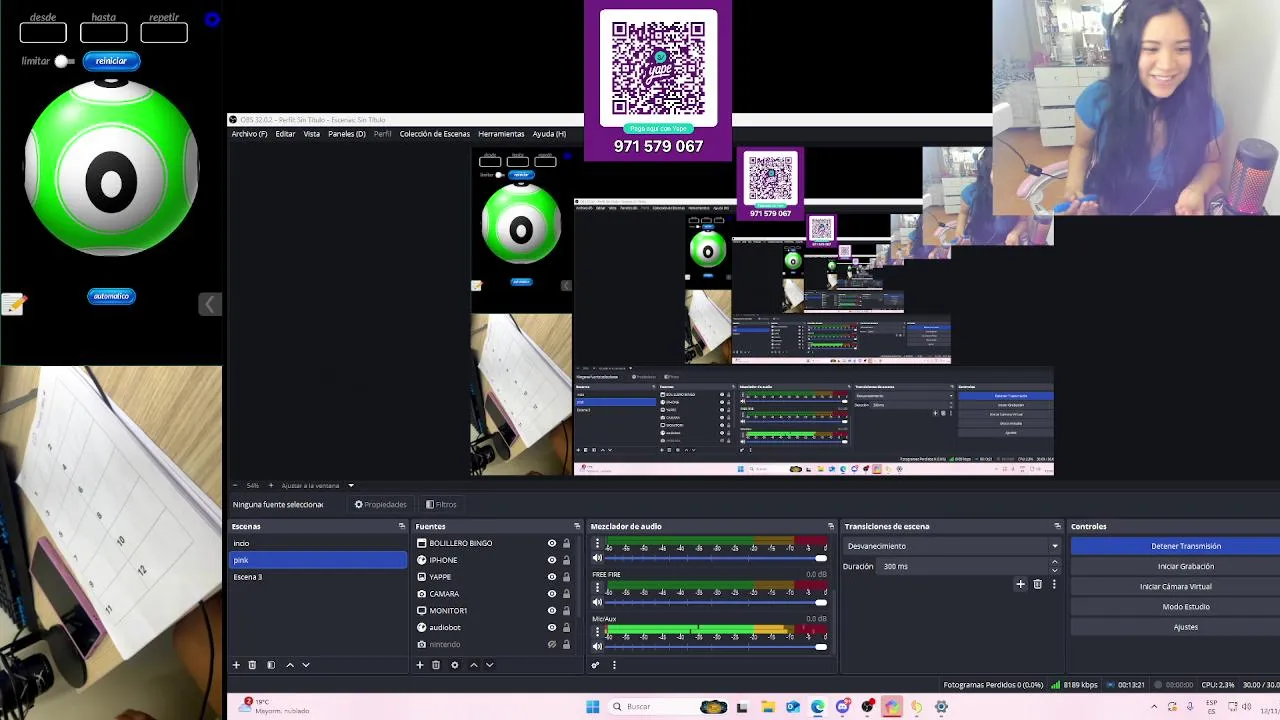Open advanced audio properties icon

(596, 665)
